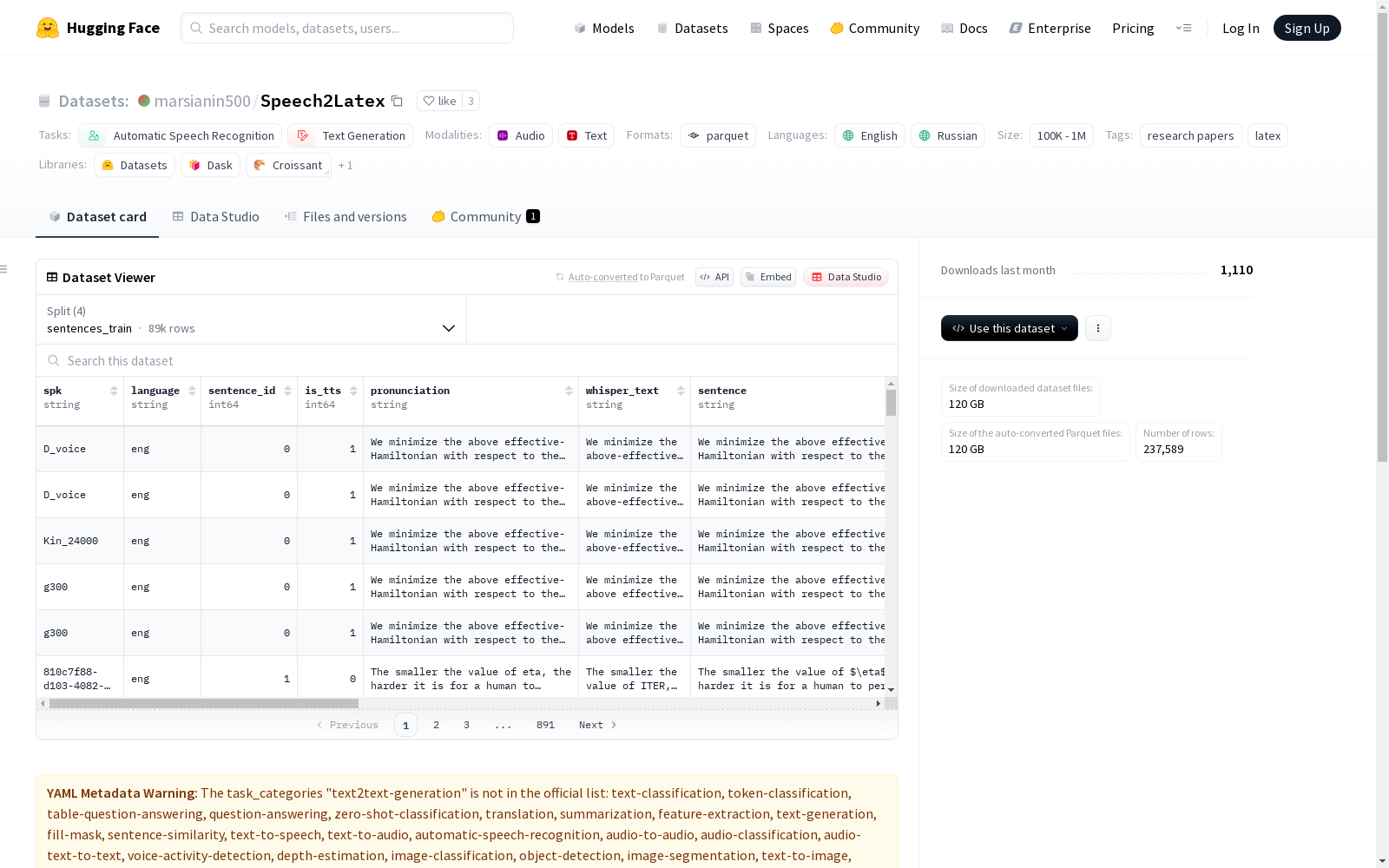The width and height of the screenshot is (1389, 868).
Task: Select the Text Generation task tag
Action: (351, 135)
